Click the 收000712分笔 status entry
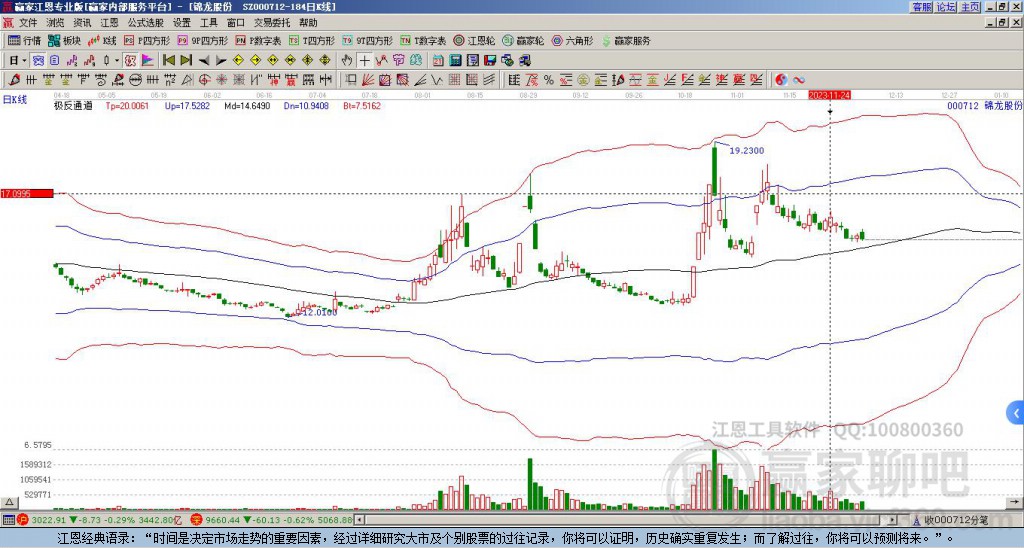The height and width of the screenshot is (548, 1024). [x=955, y=520]
